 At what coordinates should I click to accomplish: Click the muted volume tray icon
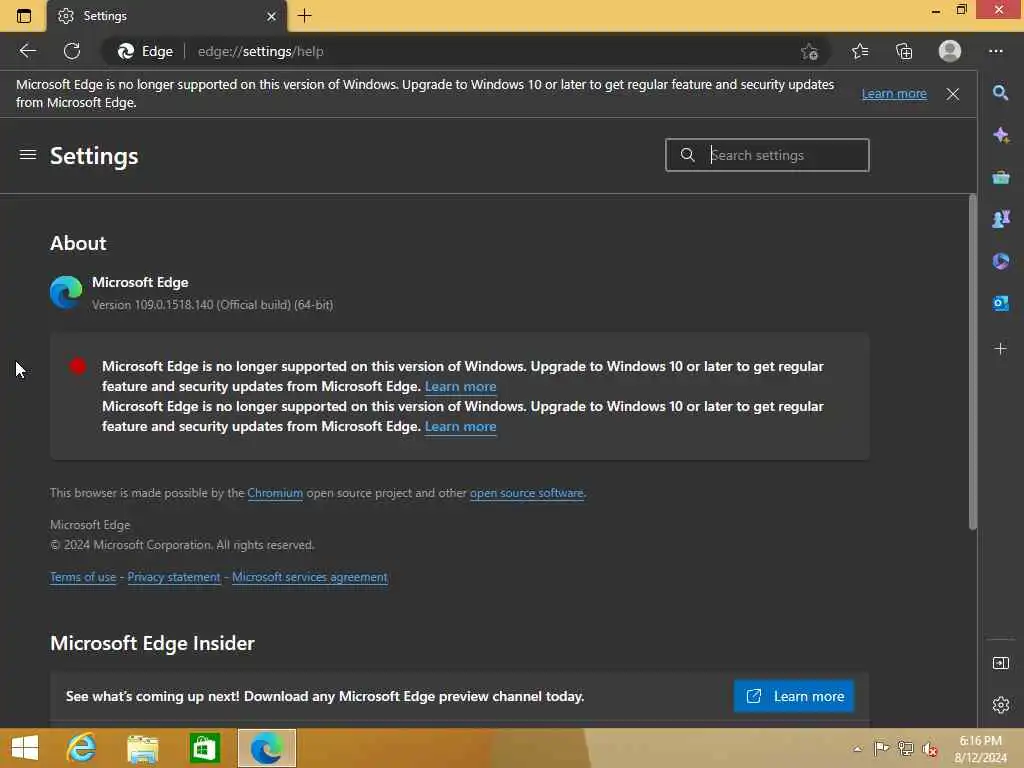pos(929,749)
